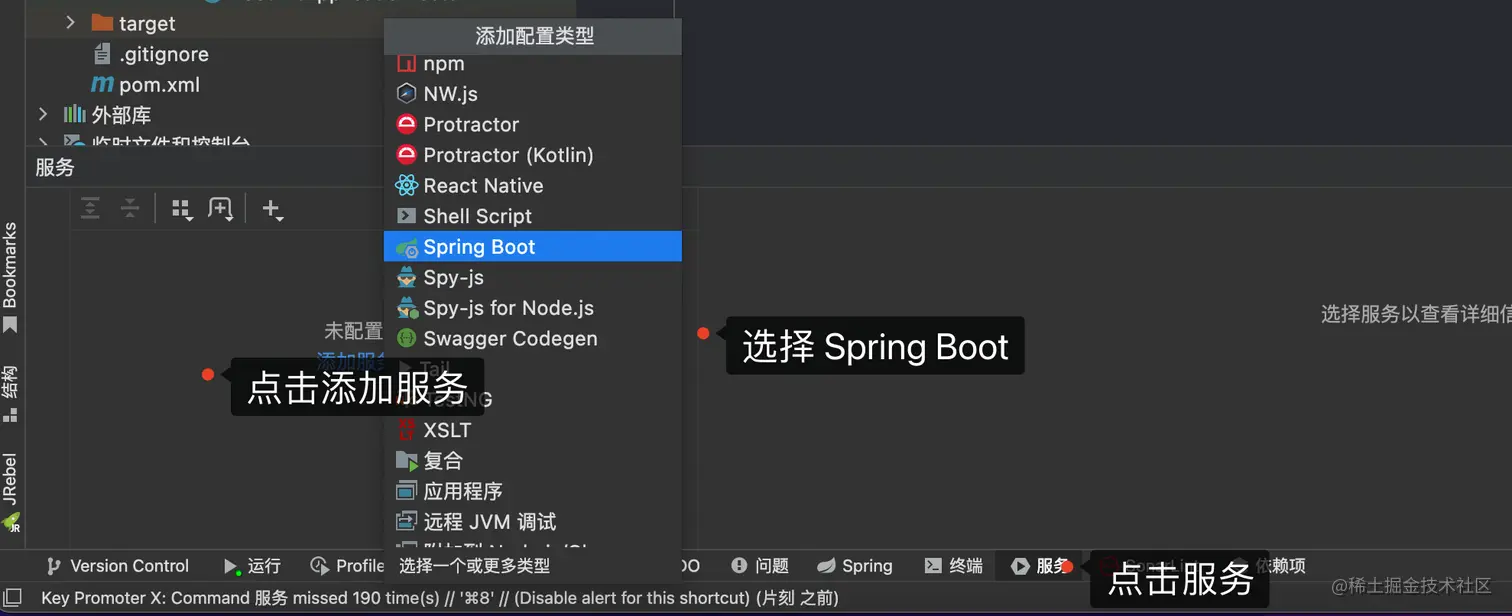The height and width of the screenshot is (616, 1512).
Task: Click Key Promoter X status message
Action: (x=439, y=598)
